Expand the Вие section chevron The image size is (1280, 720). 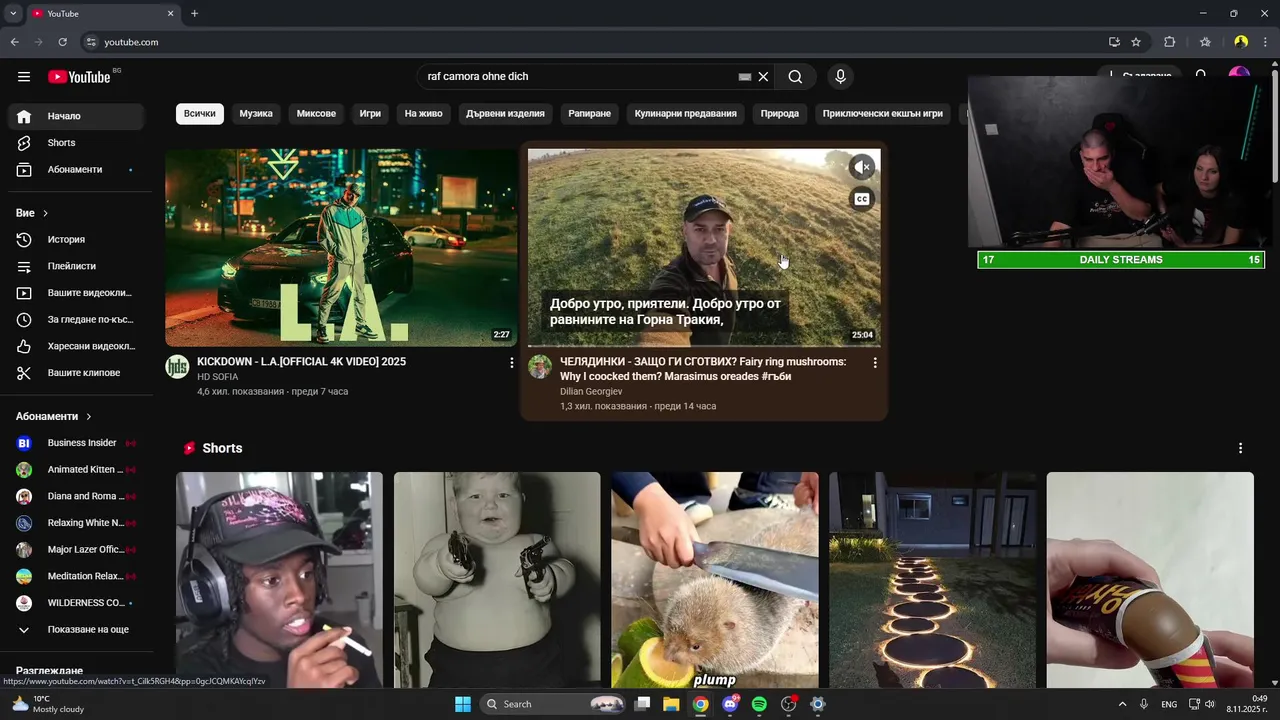coord(45,213)
